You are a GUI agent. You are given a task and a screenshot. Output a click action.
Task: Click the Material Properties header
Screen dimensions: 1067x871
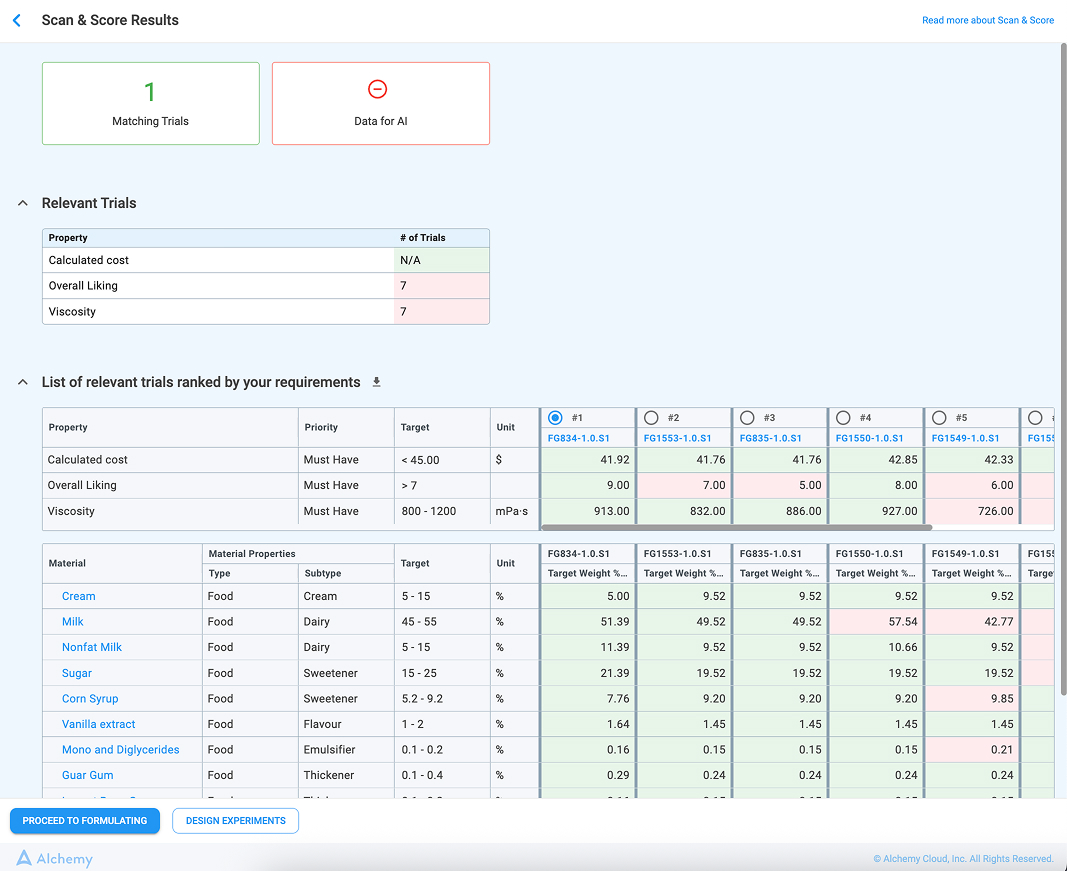(x=298, y=554)
